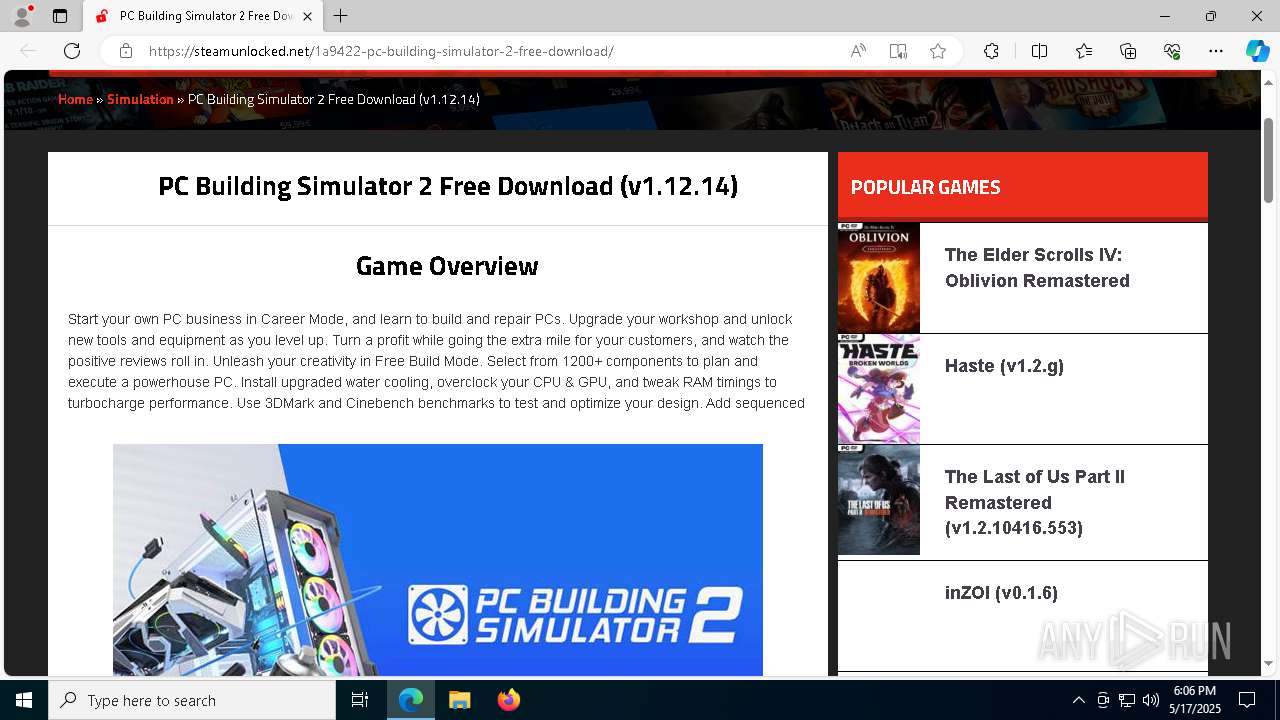Open the inZOI (v0.1.6) link

tap(1001, 593)
